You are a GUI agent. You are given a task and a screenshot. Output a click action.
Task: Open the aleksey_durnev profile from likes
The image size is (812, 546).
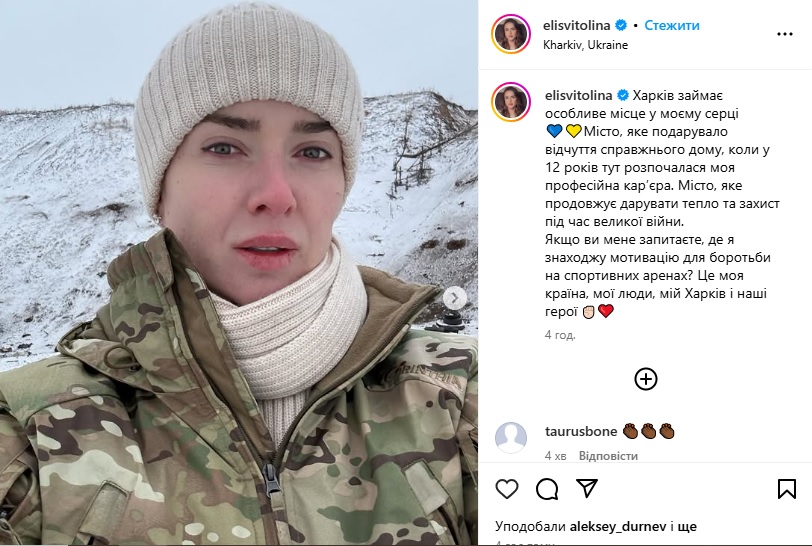pos(618,527)
